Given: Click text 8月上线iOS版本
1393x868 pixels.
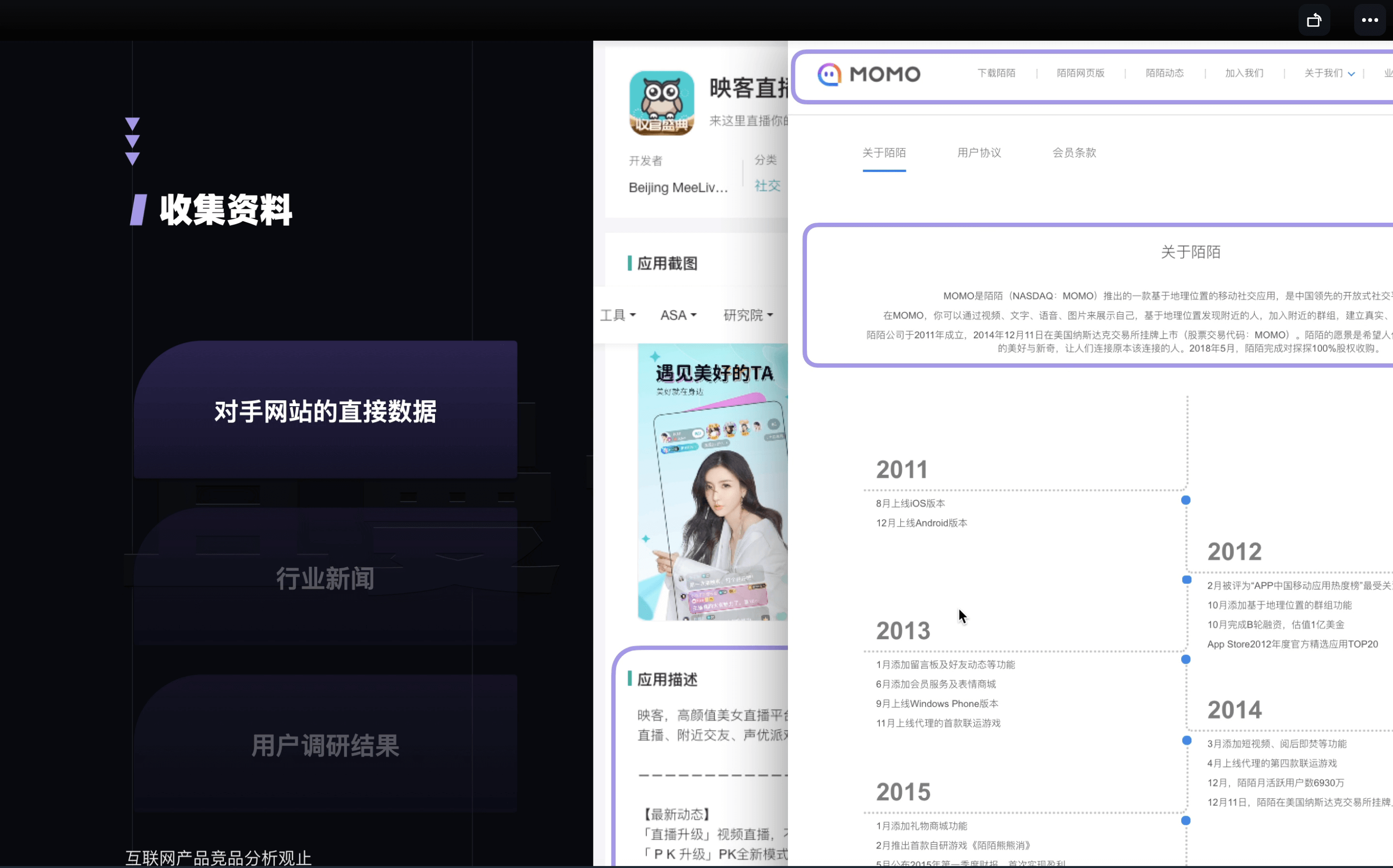Looking at the screenshot, I should point(910,504).
